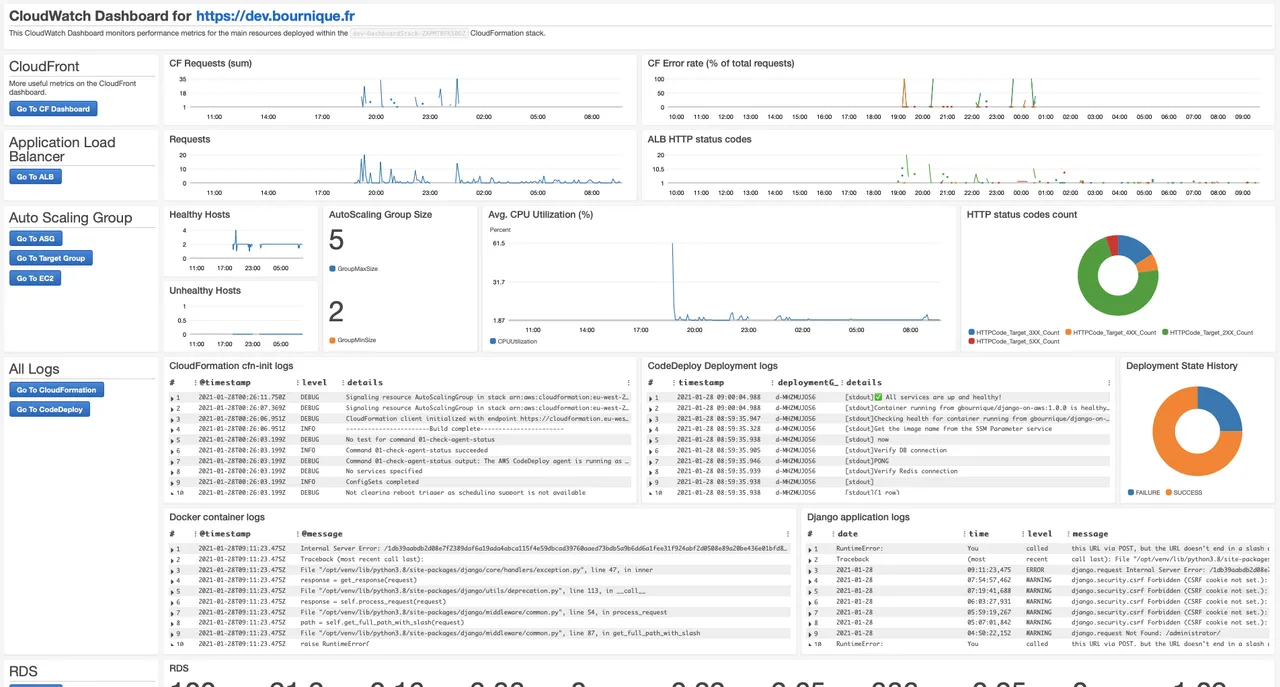This screenshot has height=687, width=1280.
Task: Click the HTTPCode_Target_4XX_Count legend swatch
Action: [x=1068, y=332]
